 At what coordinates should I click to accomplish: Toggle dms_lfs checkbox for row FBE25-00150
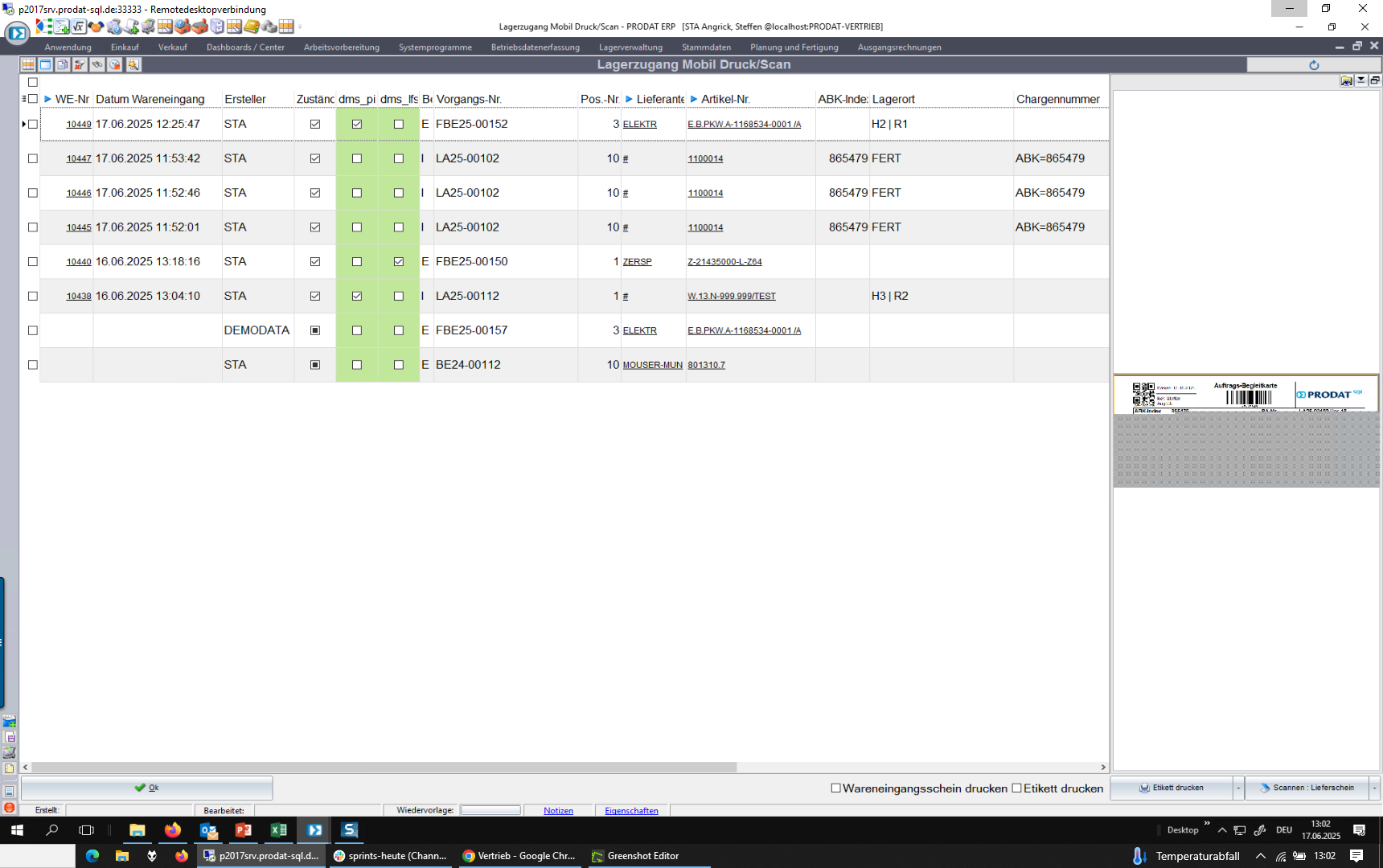399,262
